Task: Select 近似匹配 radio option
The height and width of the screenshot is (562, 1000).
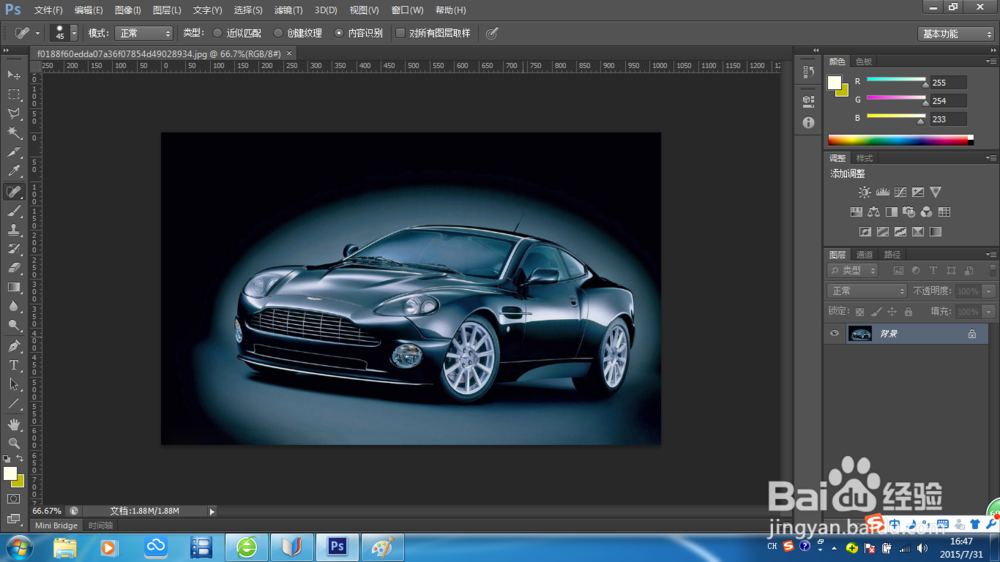Action: [217, 33]
